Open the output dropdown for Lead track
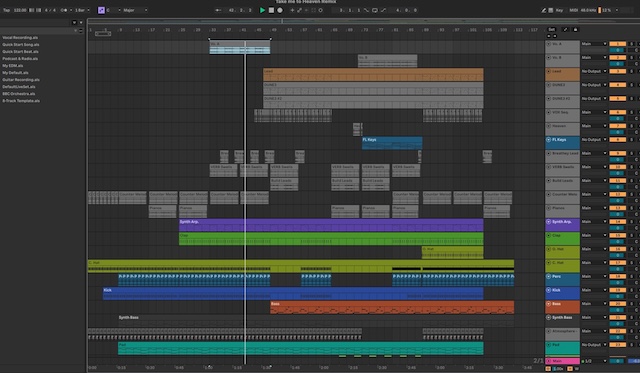This screenshot has height=373, width=640. pyautogui.click(x=594, y=71)
